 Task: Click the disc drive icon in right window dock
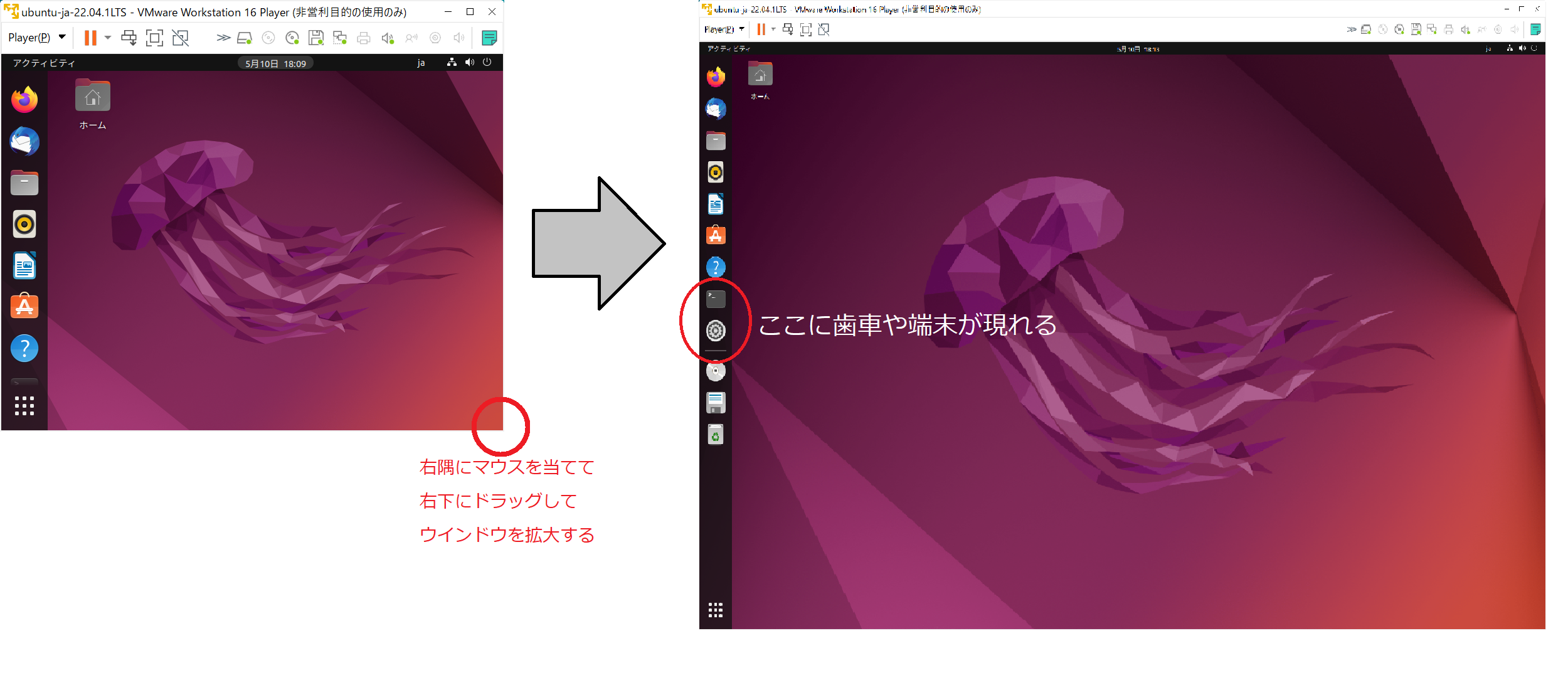coord(716,371)
